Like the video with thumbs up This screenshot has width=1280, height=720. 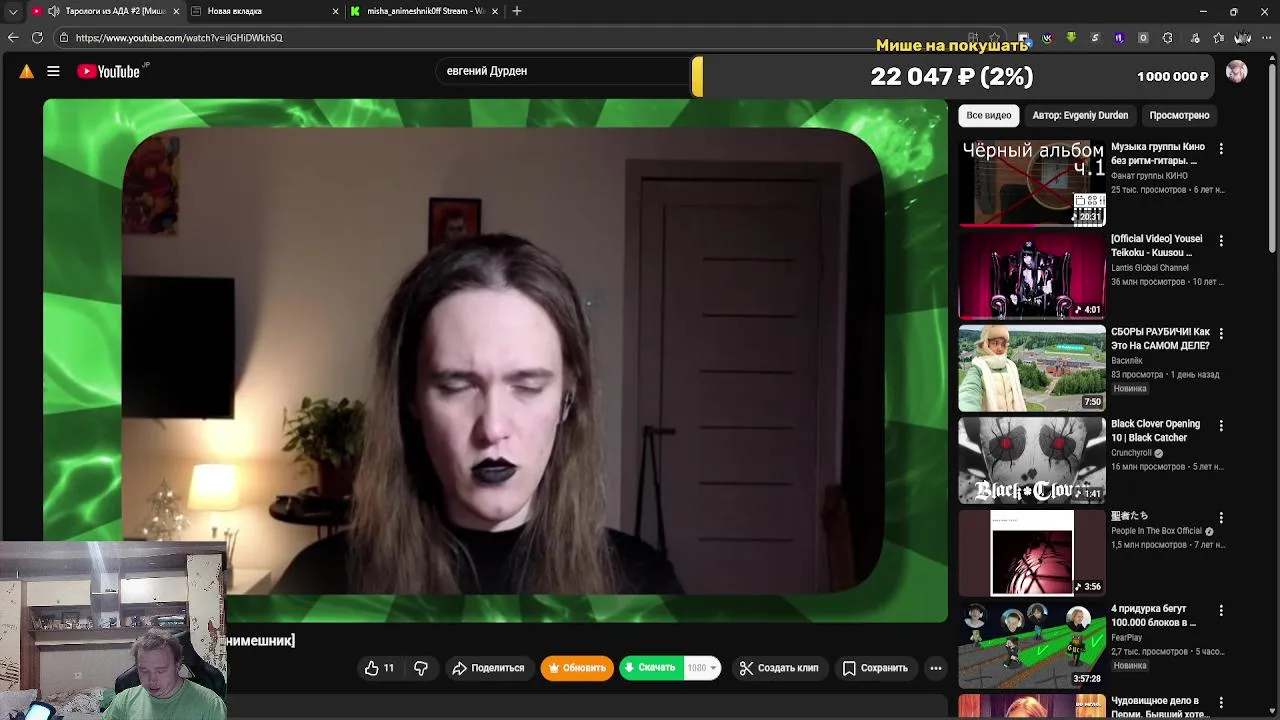click(x=380, y=668)
